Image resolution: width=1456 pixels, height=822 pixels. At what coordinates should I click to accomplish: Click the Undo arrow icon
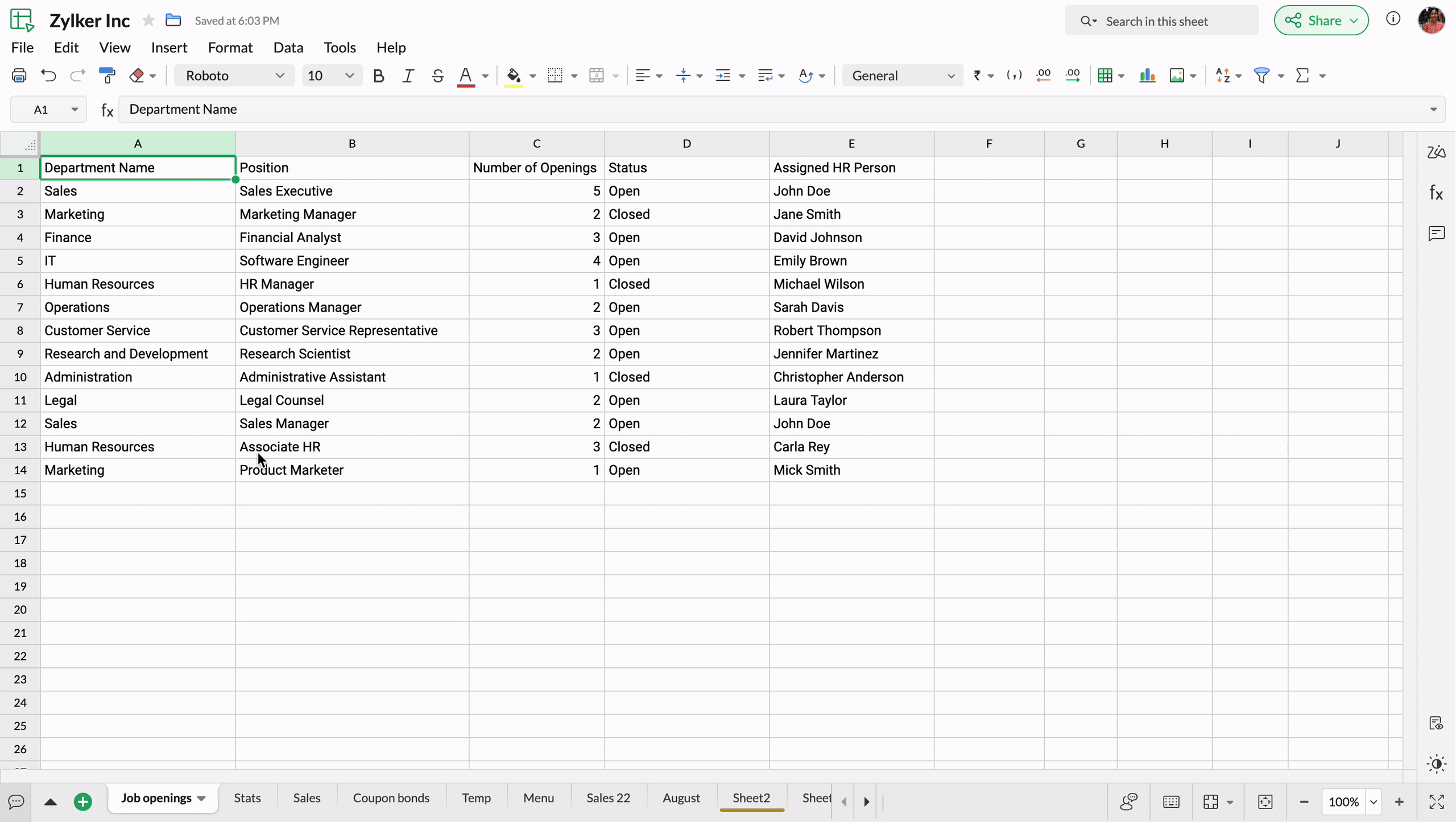tap(49, 76)
